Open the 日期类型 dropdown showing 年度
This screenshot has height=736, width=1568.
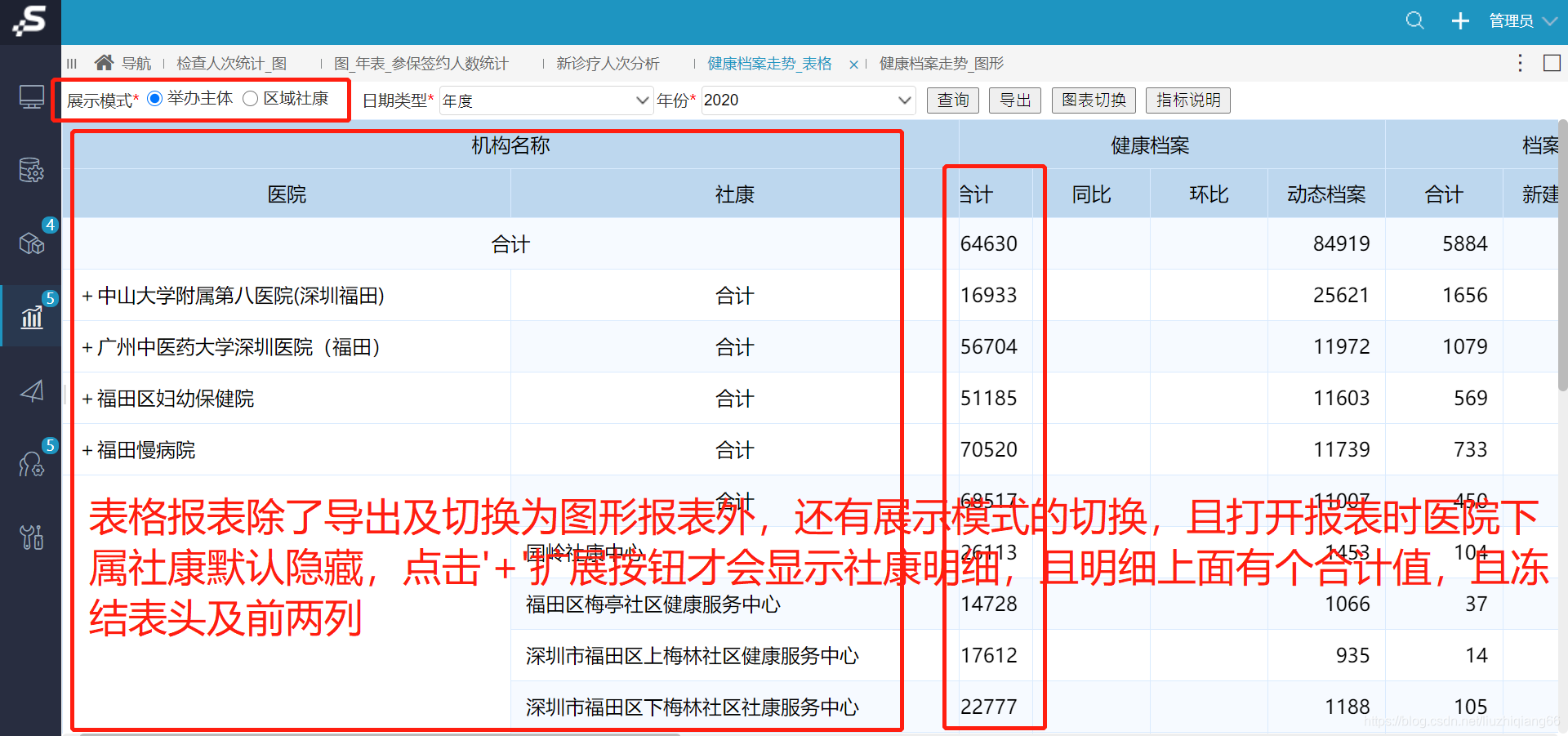coord(546,100)
